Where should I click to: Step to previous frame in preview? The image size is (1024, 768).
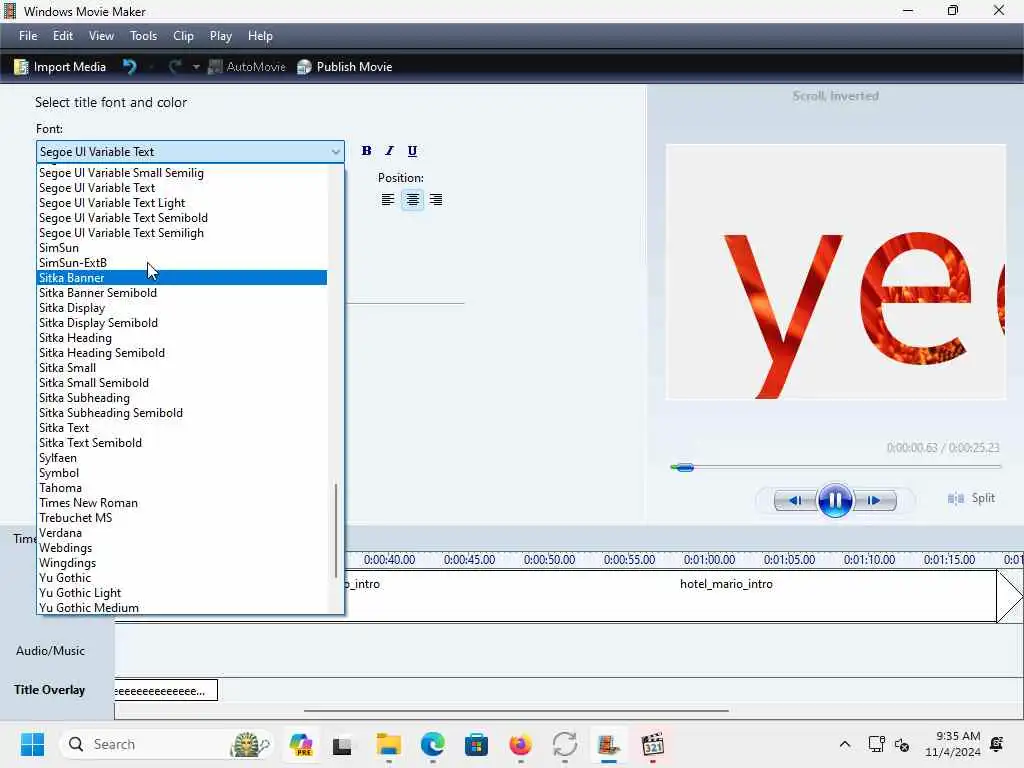click(x=795, y=501)
